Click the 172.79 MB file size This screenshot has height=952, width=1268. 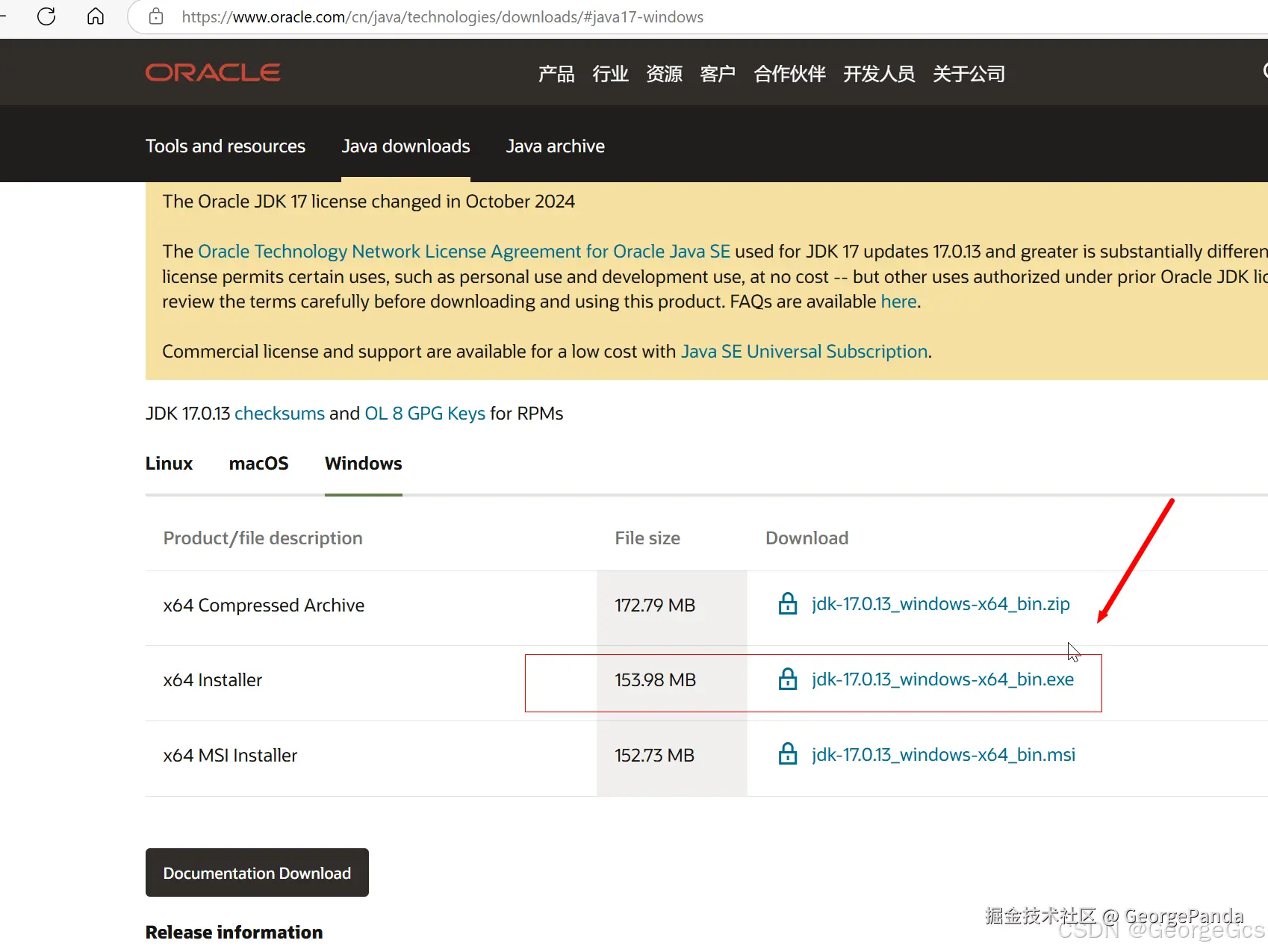click(x=655, y=606)
